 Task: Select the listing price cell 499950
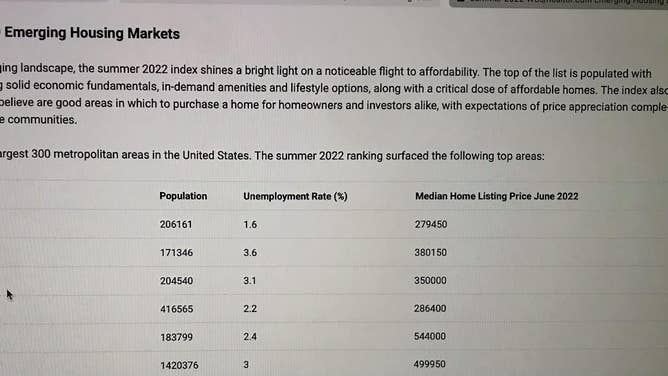pos(429,364)
